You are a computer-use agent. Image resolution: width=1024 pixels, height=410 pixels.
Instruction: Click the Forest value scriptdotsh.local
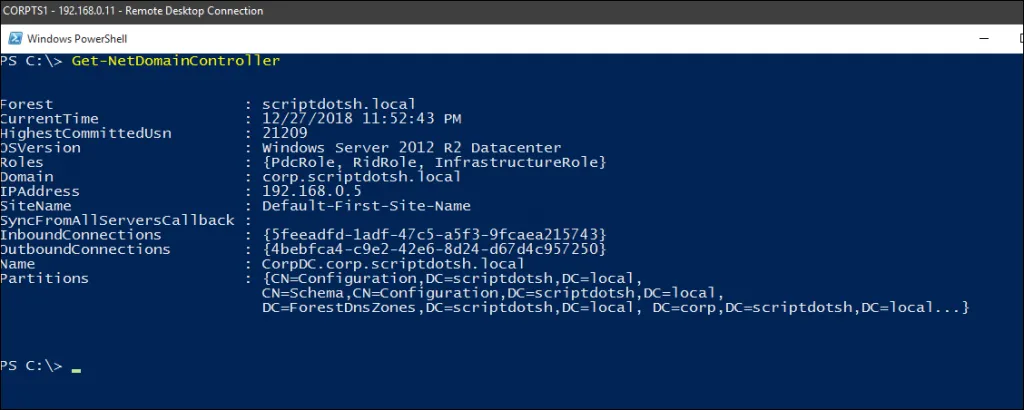coord(339,104)
